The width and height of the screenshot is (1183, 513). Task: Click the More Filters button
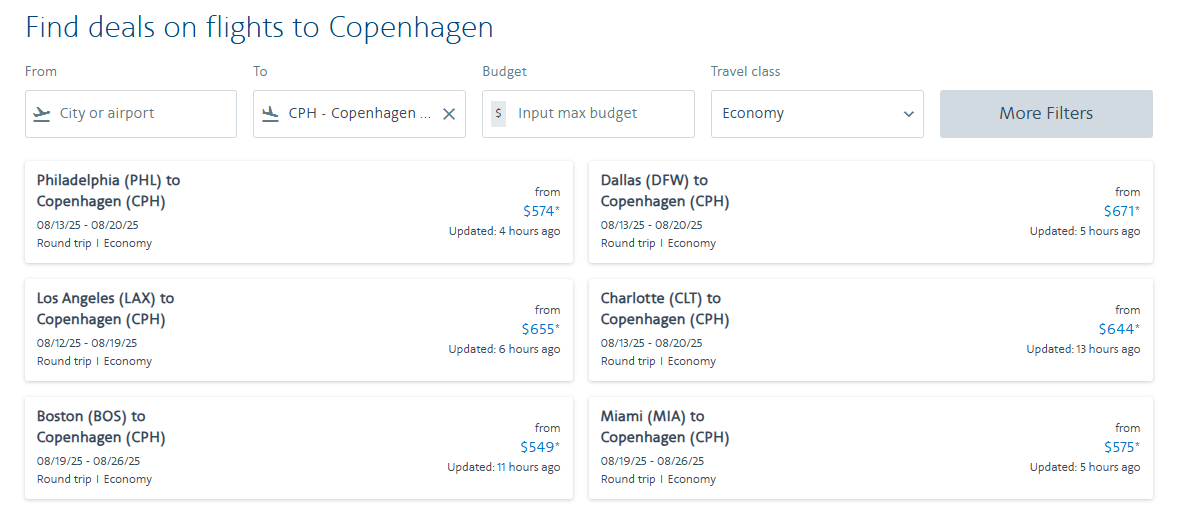[1046, 114]
